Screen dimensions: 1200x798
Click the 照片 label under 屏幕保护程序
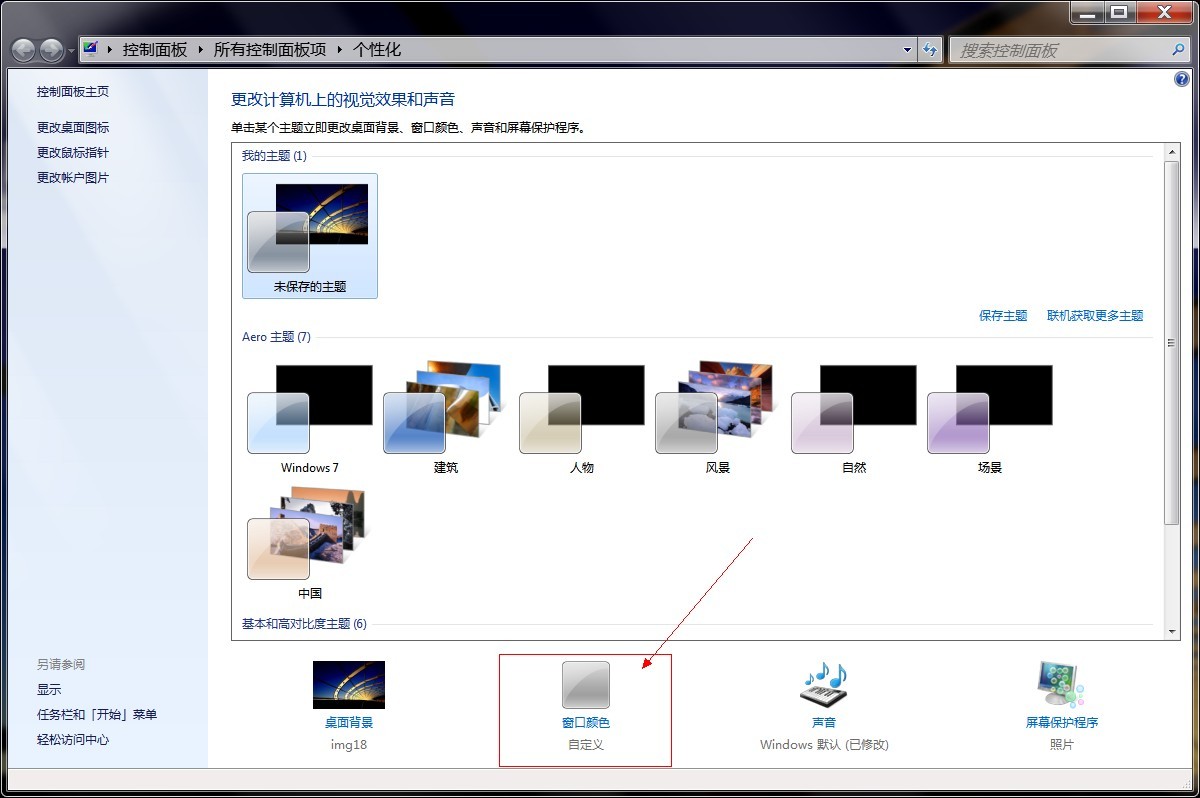[x=1062, y=745]
